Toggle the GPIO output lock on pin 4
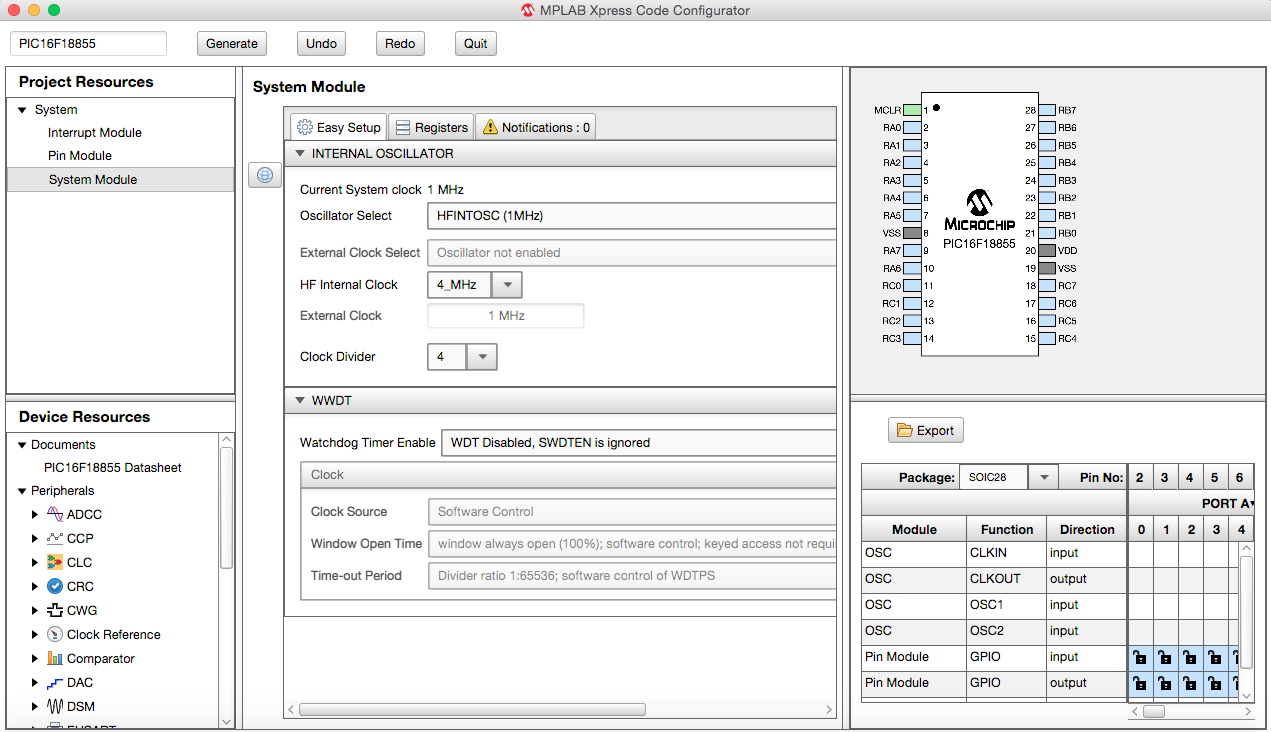This screenshot has height=732, width=1271. 1190,683
